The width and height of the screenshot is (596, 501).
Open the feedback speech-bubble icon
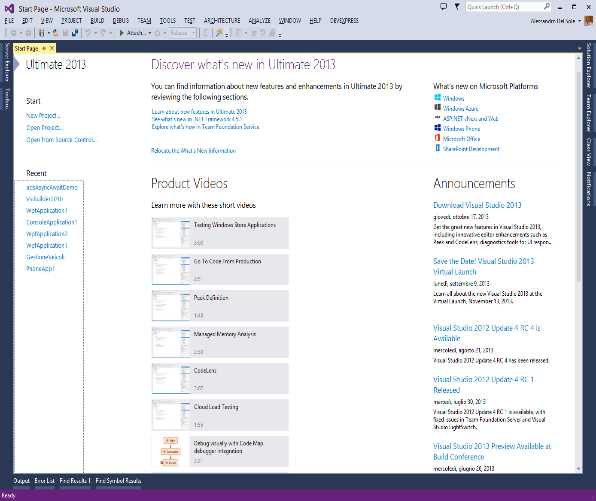click(x=443, y=7)
